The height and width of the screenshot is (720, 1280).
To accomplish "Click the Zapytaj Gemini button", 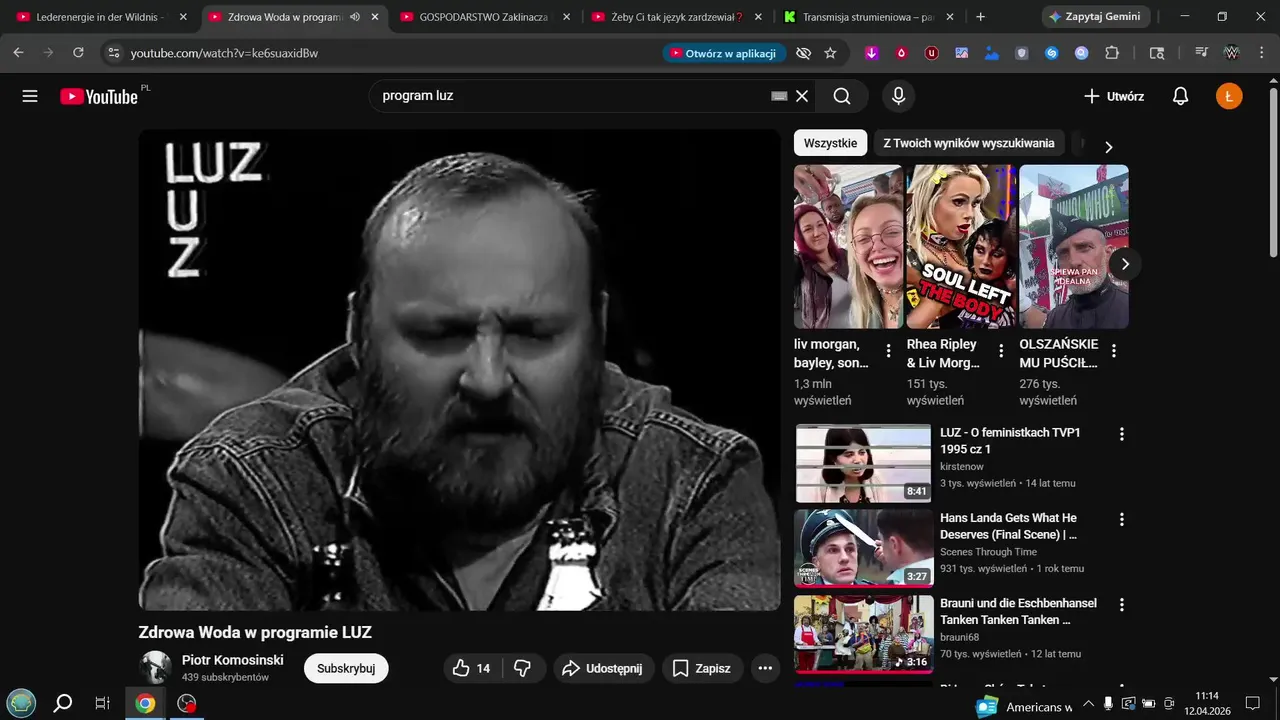I will [x=1096, y=17].
